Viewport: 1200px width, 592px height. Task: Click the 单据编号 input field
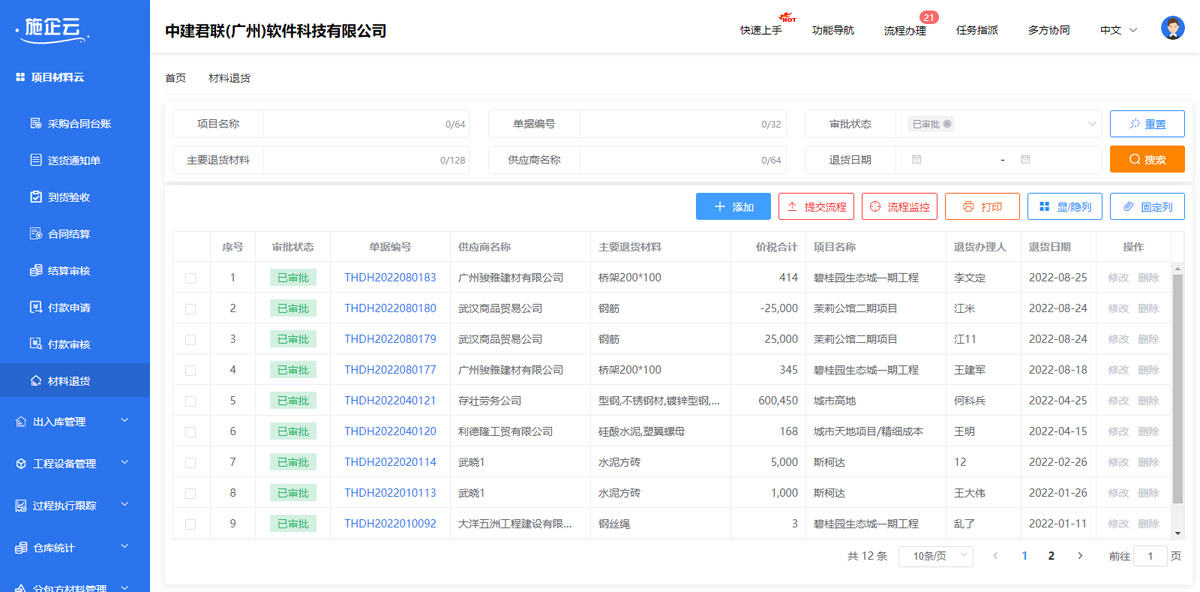point(682,124)
